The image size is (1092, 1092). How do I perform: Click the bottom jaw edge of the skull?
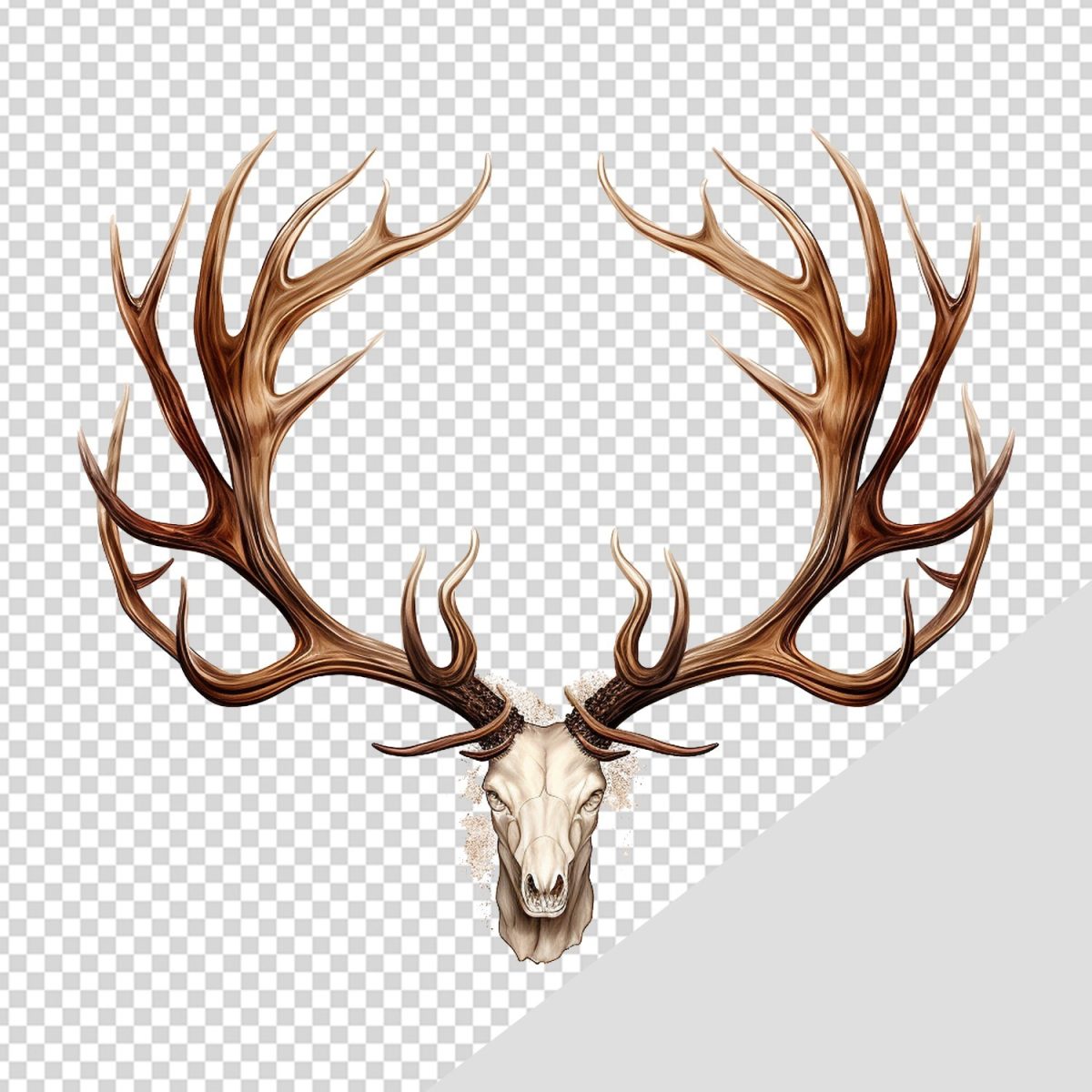tap(544, 951)
